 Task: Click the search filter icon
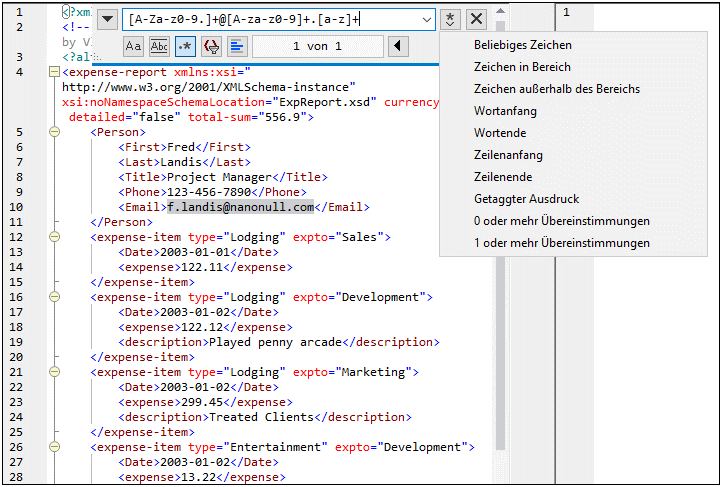(x=211, y=46)
